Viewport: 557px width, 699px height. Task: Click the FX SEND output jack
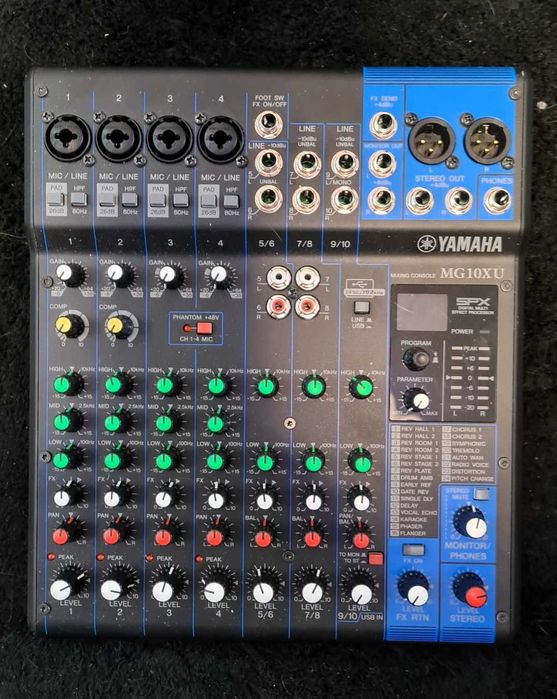pos(383,125)
